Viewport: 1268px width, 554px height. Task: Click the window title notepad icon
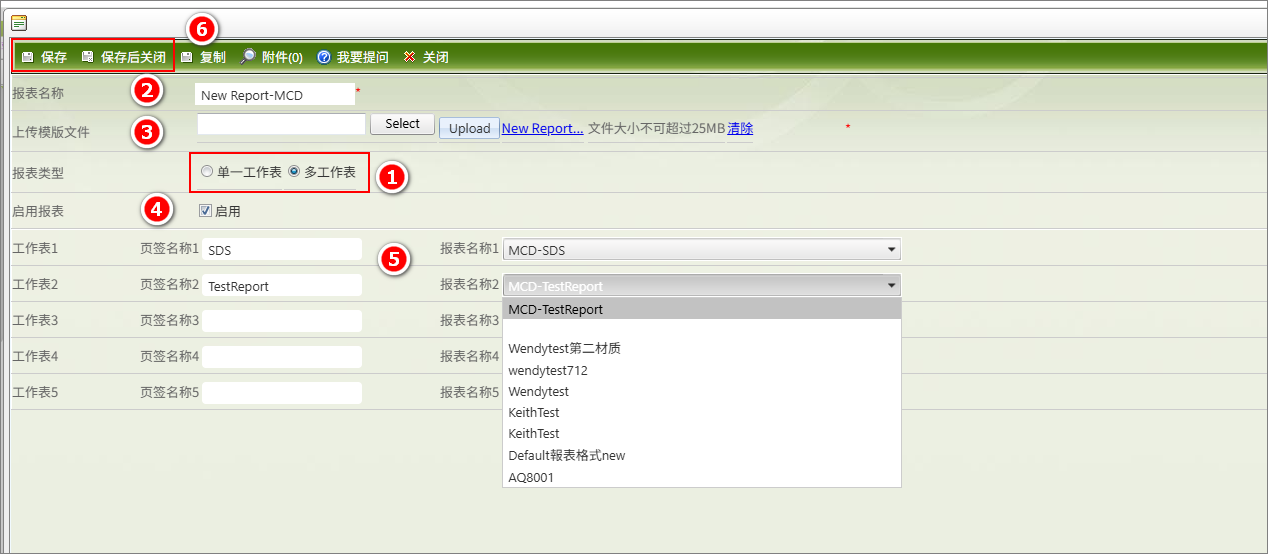[x=19, y=22]
